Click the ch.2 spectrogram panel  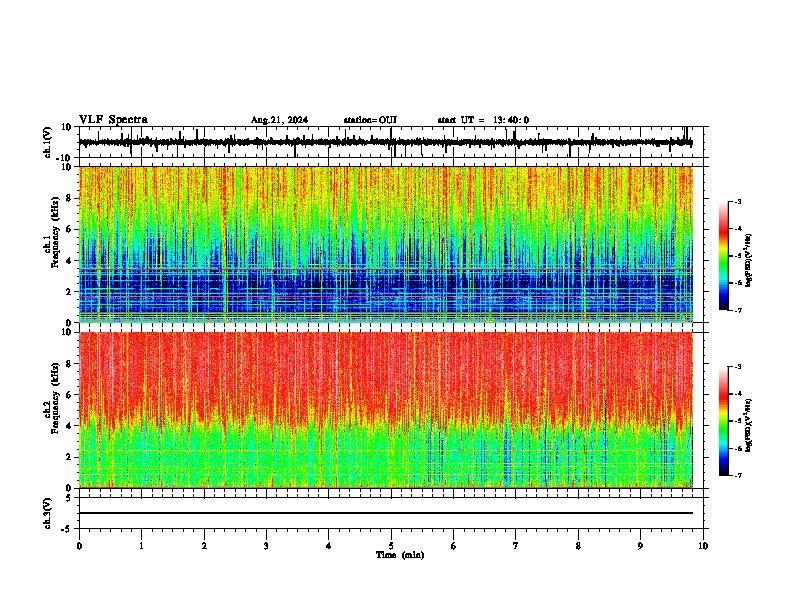click(x=385, y=410)
